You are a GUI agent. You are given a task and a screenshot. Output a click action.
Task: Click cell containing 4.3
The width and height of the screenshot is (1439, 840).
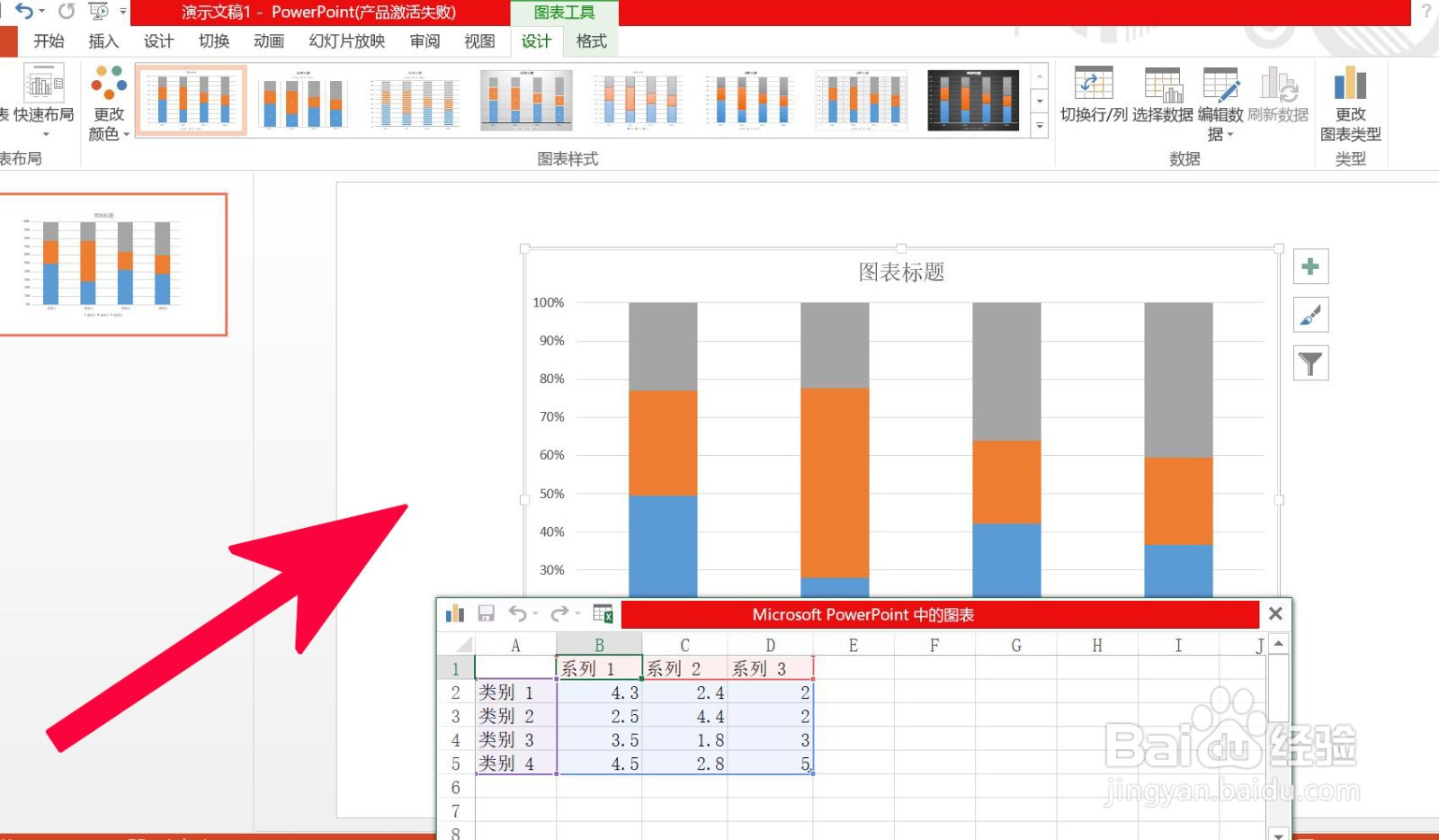(599, 693)
